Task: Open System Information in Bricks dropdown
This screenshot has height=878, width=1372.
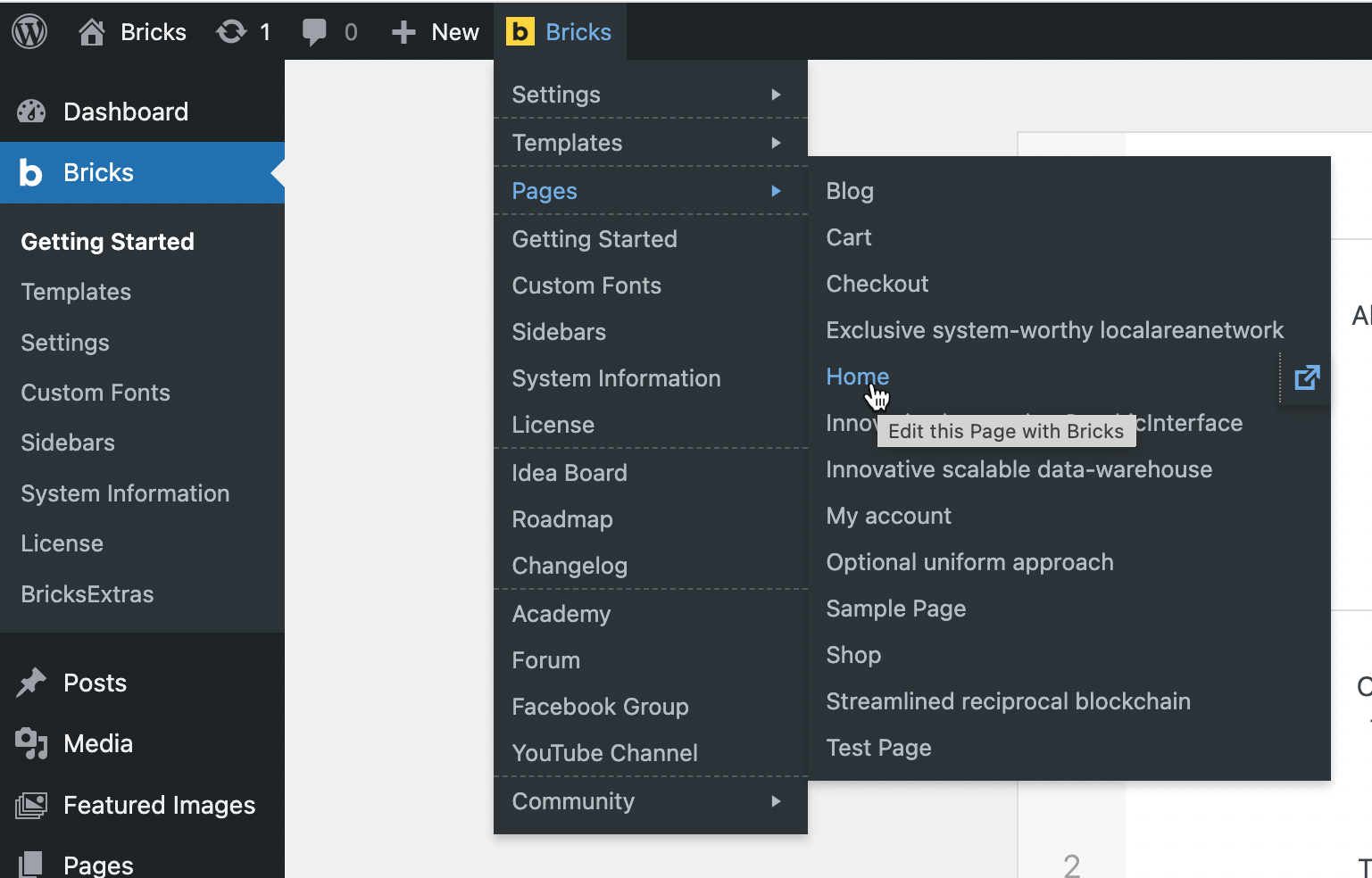Action: tap(616, 378)
